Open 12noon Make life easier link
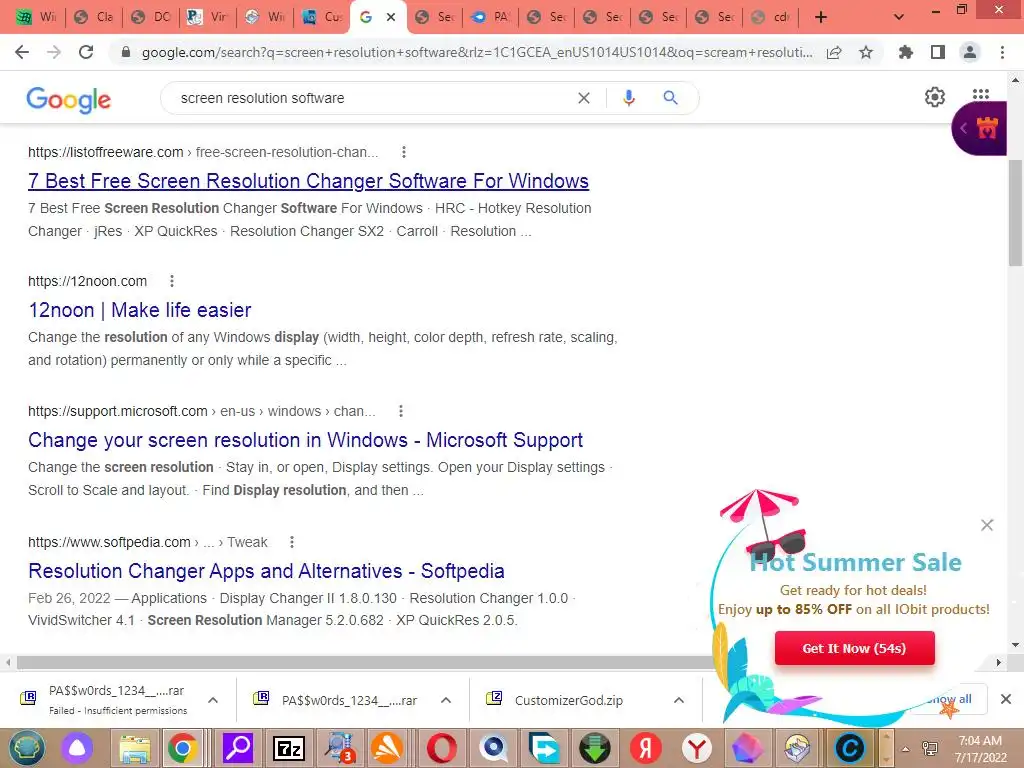Viewport: 1024px width, 768px height. [140, 310]
